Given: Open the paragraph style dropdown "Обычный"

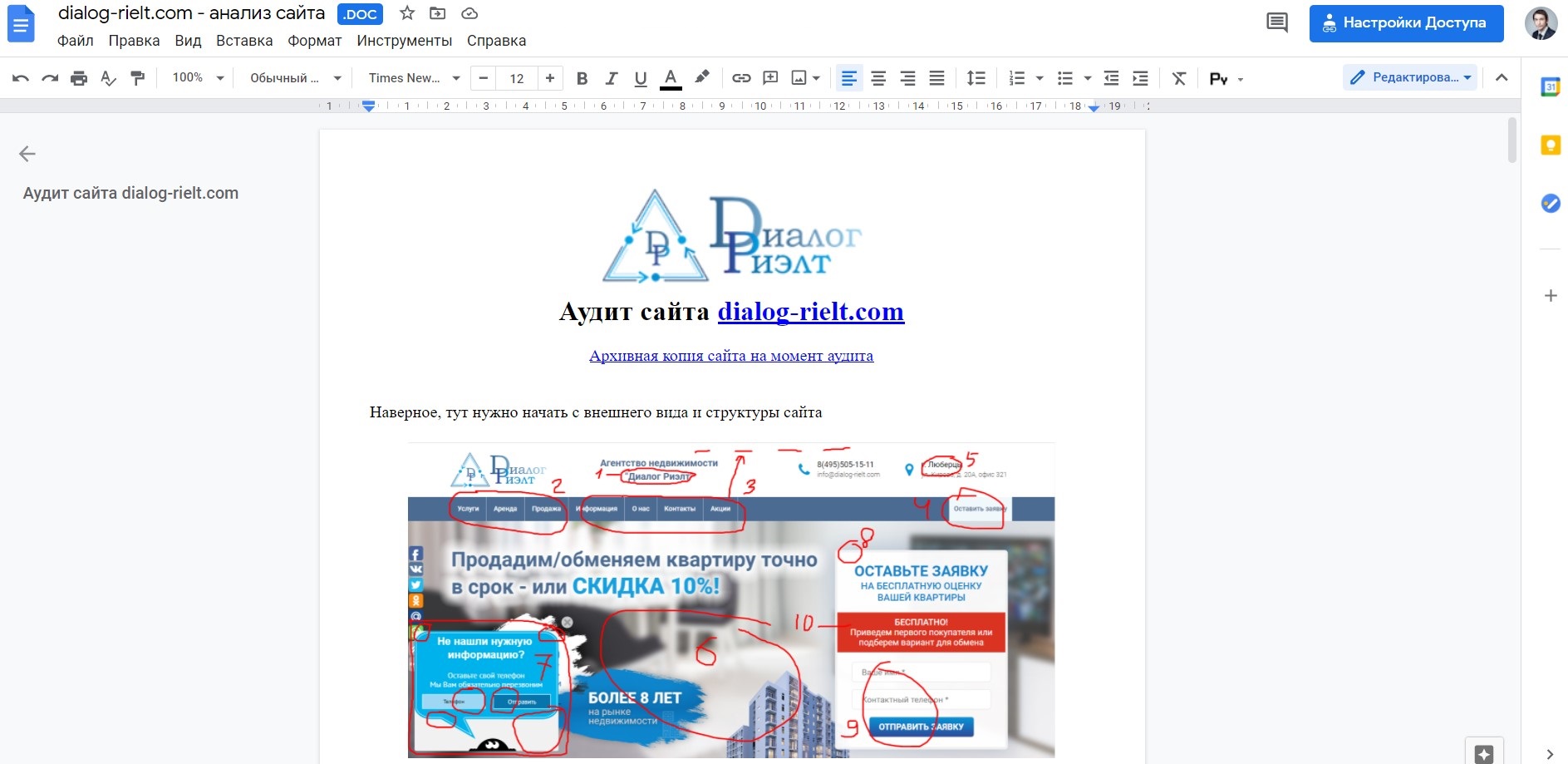Looking at the screenshot, I should 296,78.
